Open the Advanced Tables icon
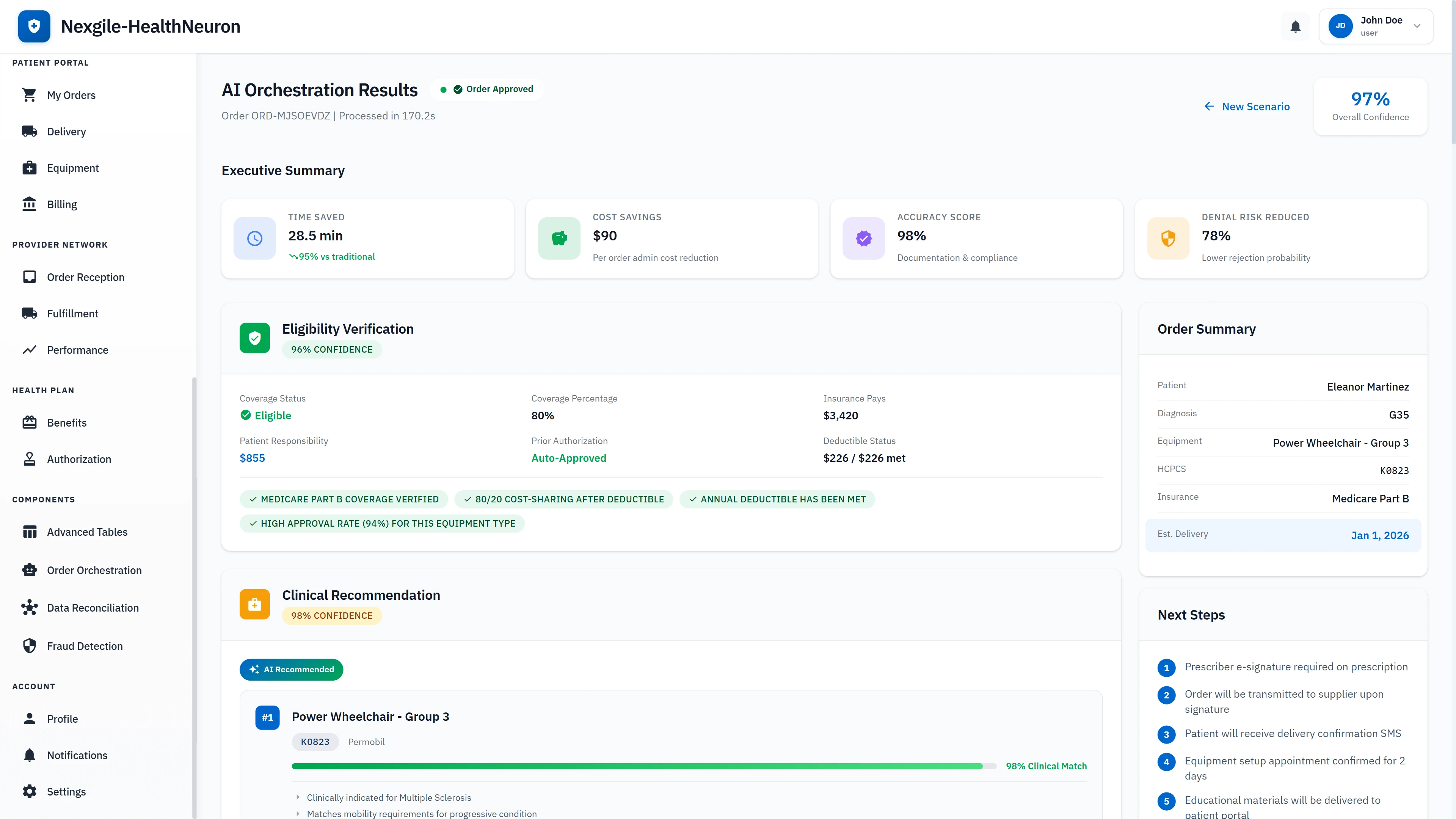 tap(30, 531)
